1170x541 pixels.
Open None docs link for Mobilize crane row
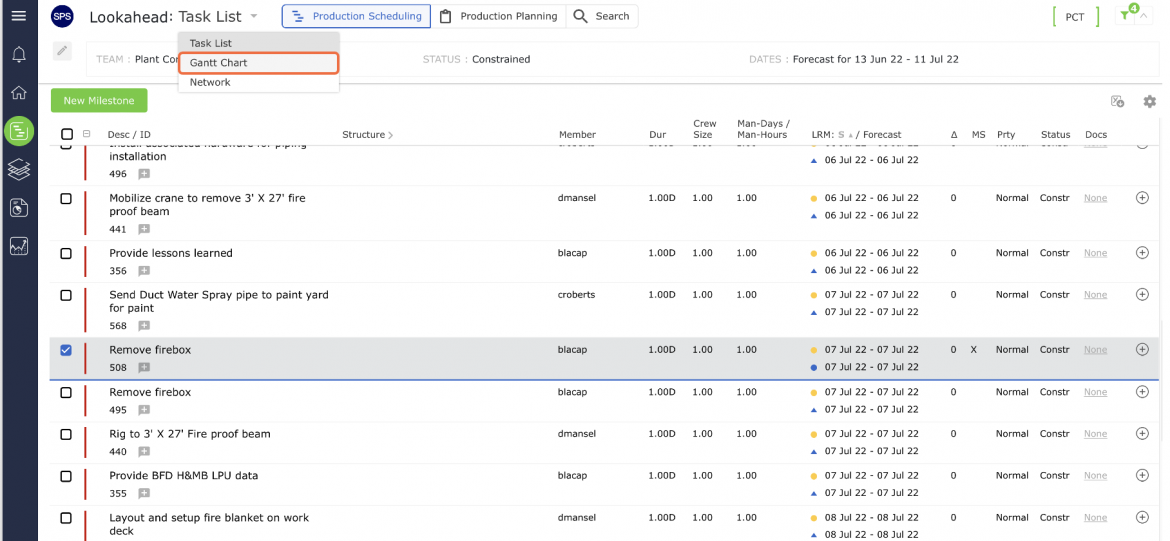click(1095, 198)
